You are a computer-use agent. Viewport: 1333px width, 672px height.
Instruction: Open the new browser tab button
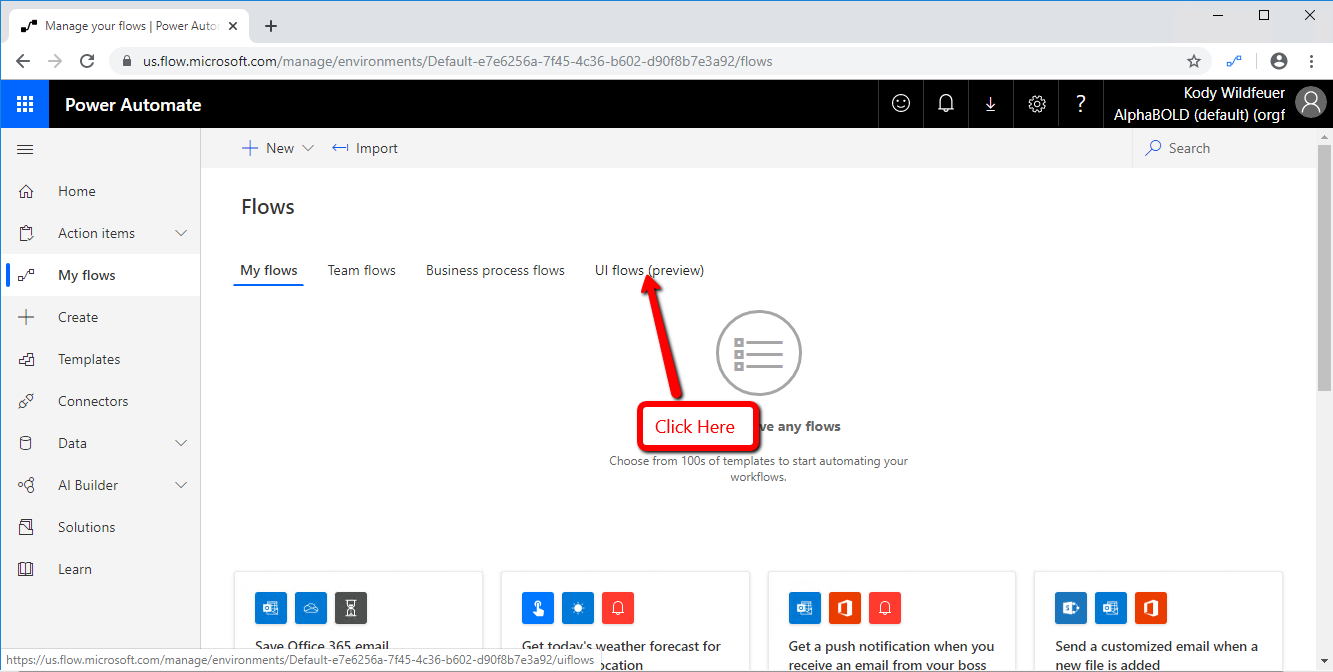pos(270,26)
